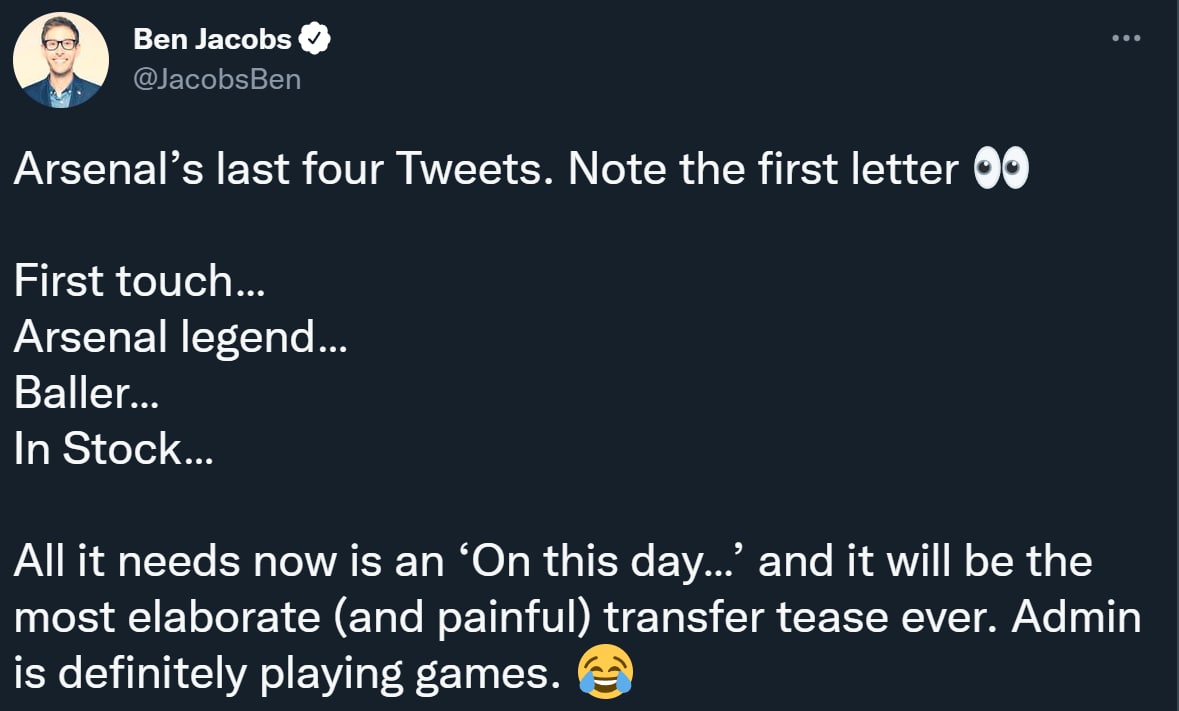Click "is definitely playing games." text

tap(287, 673)
